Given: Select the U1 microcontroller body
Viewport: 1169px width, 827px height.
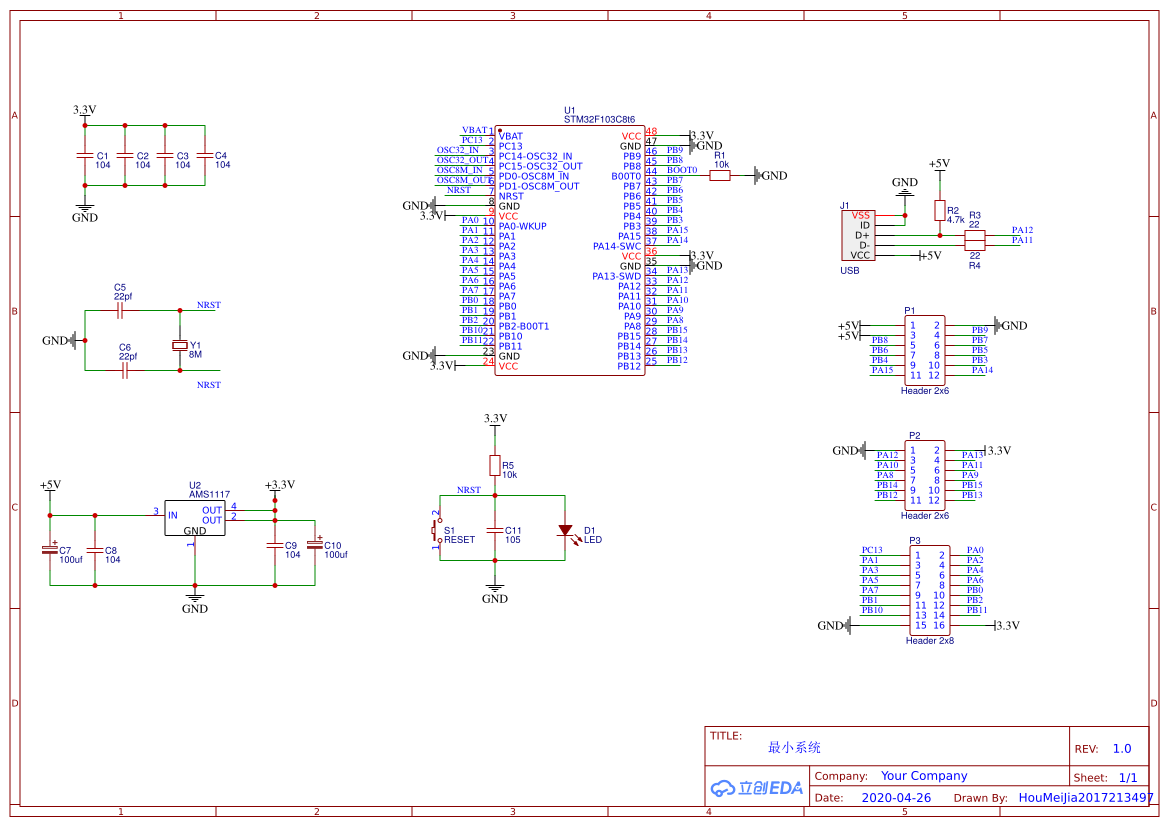Looking at the screenshot, I should point(570,251).
